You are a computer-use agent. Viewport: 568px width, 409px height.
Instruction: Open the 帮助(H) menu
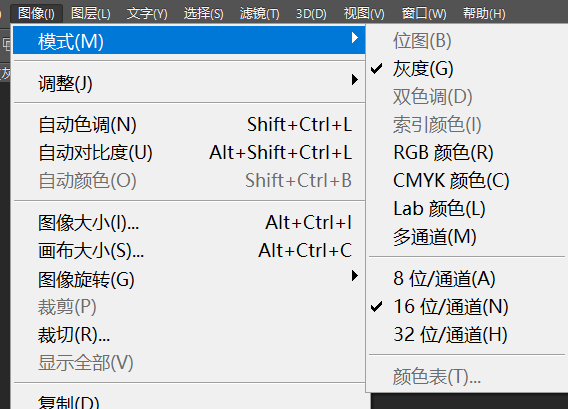tap(484, 13)
